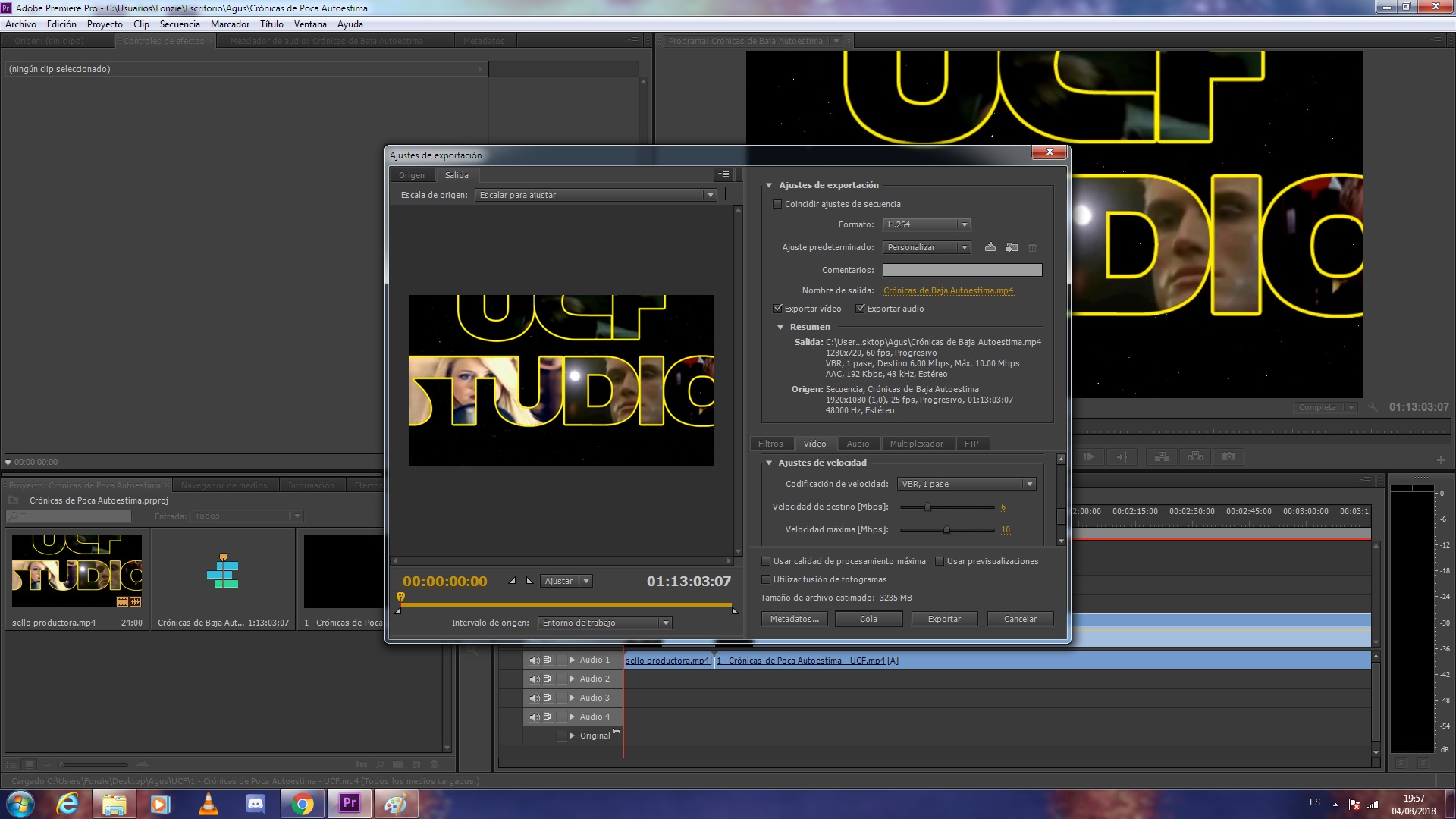Click the import preset icon
Screen dimensions: 1456x819
click(x=1012, y=247)
